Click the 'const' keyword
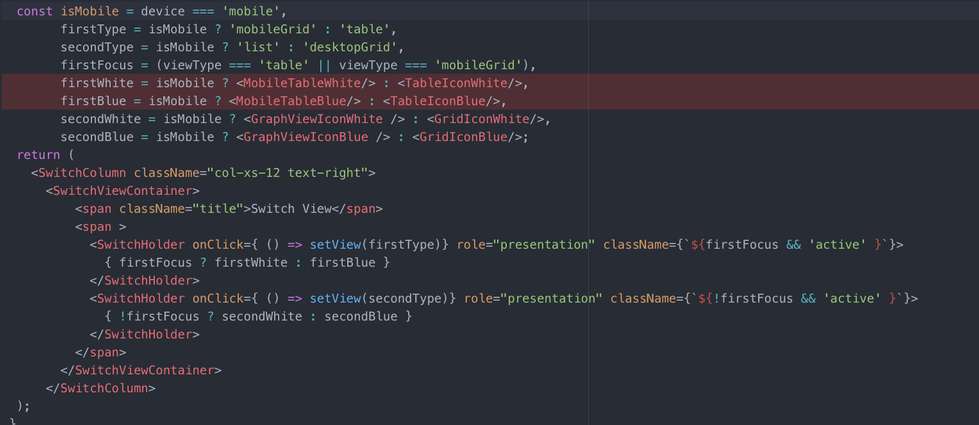This screenshot has height=425, width=979. (35, 11)
